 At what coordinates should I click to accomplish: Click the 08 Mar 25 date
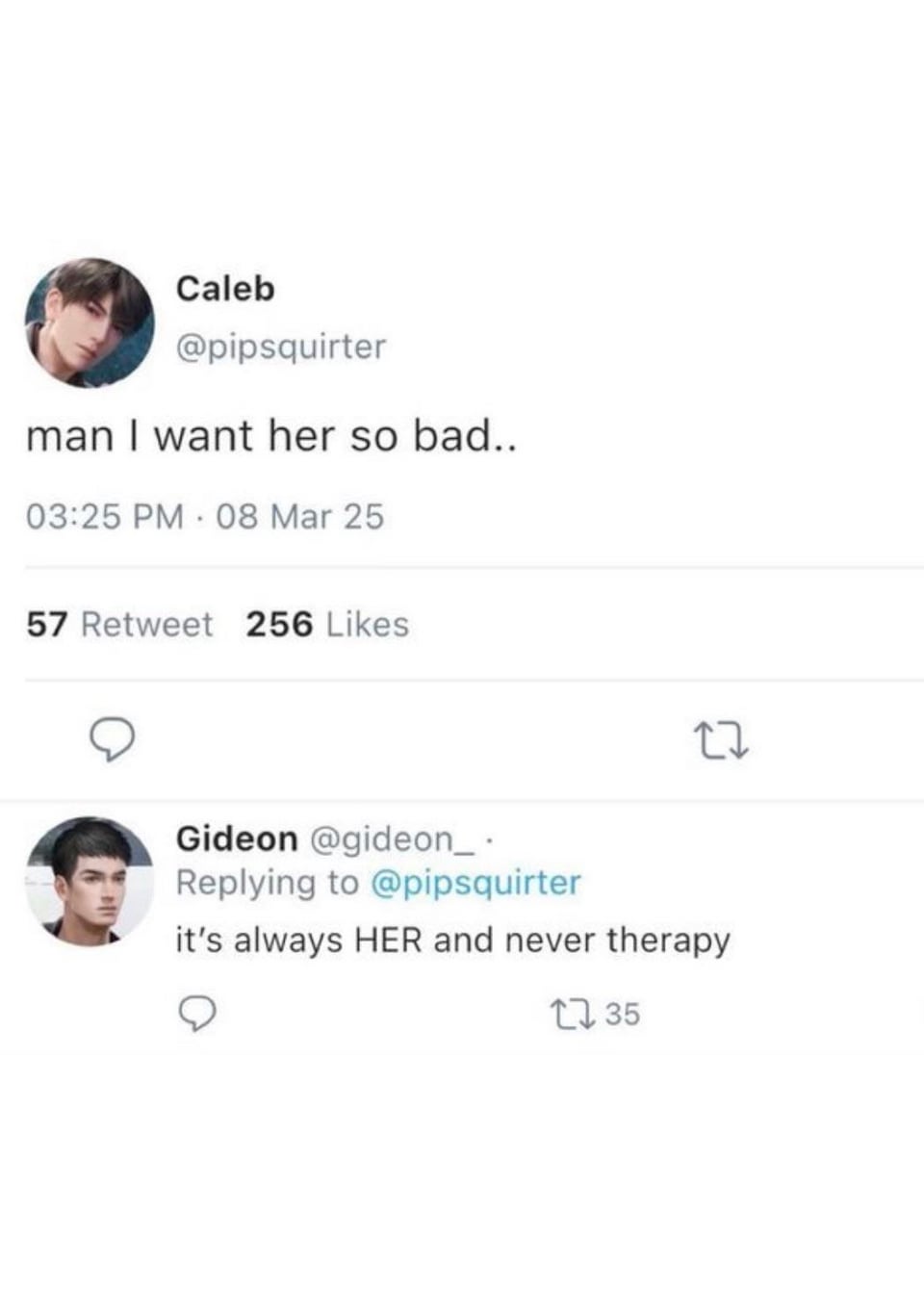tap(300, 517)
